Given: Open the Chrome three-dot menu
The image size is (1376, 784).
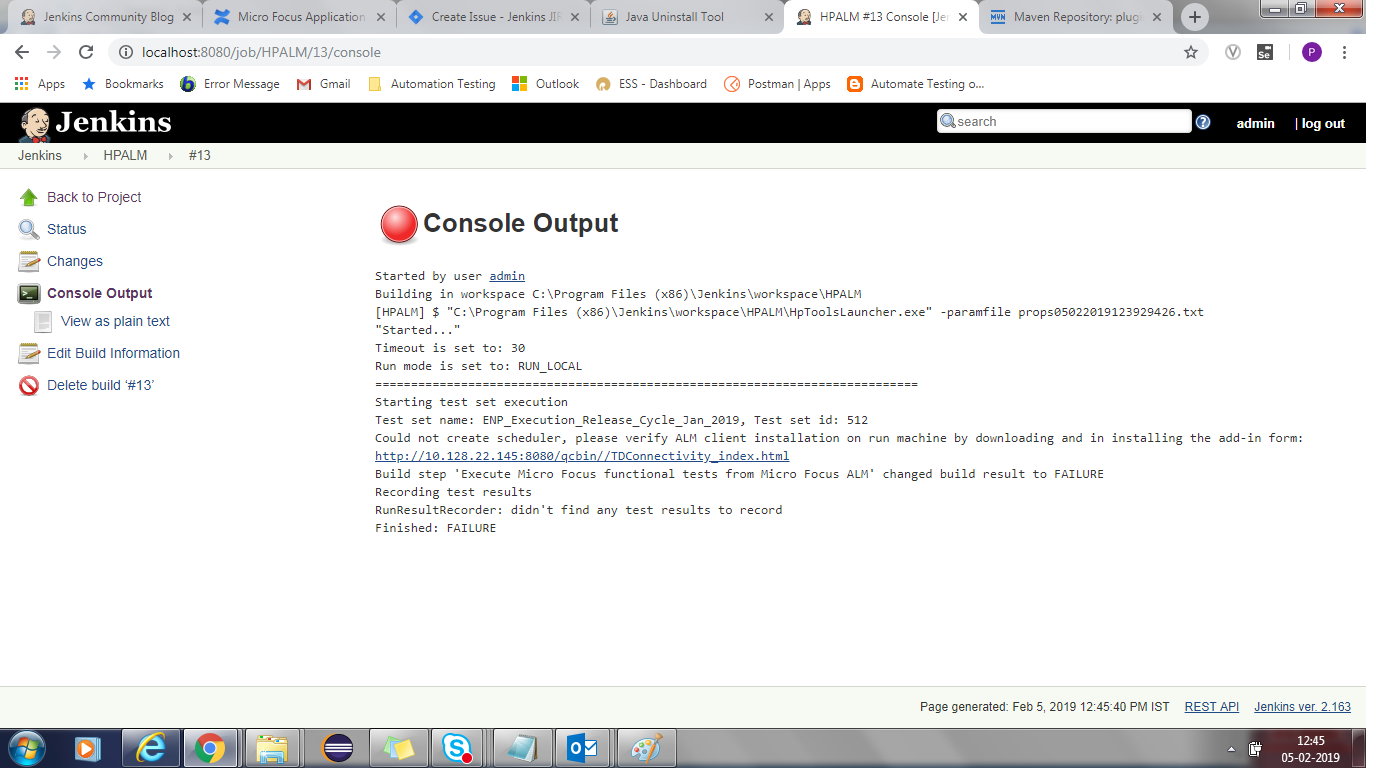Looking at the screenshot, I should (x=1345, y=52).
